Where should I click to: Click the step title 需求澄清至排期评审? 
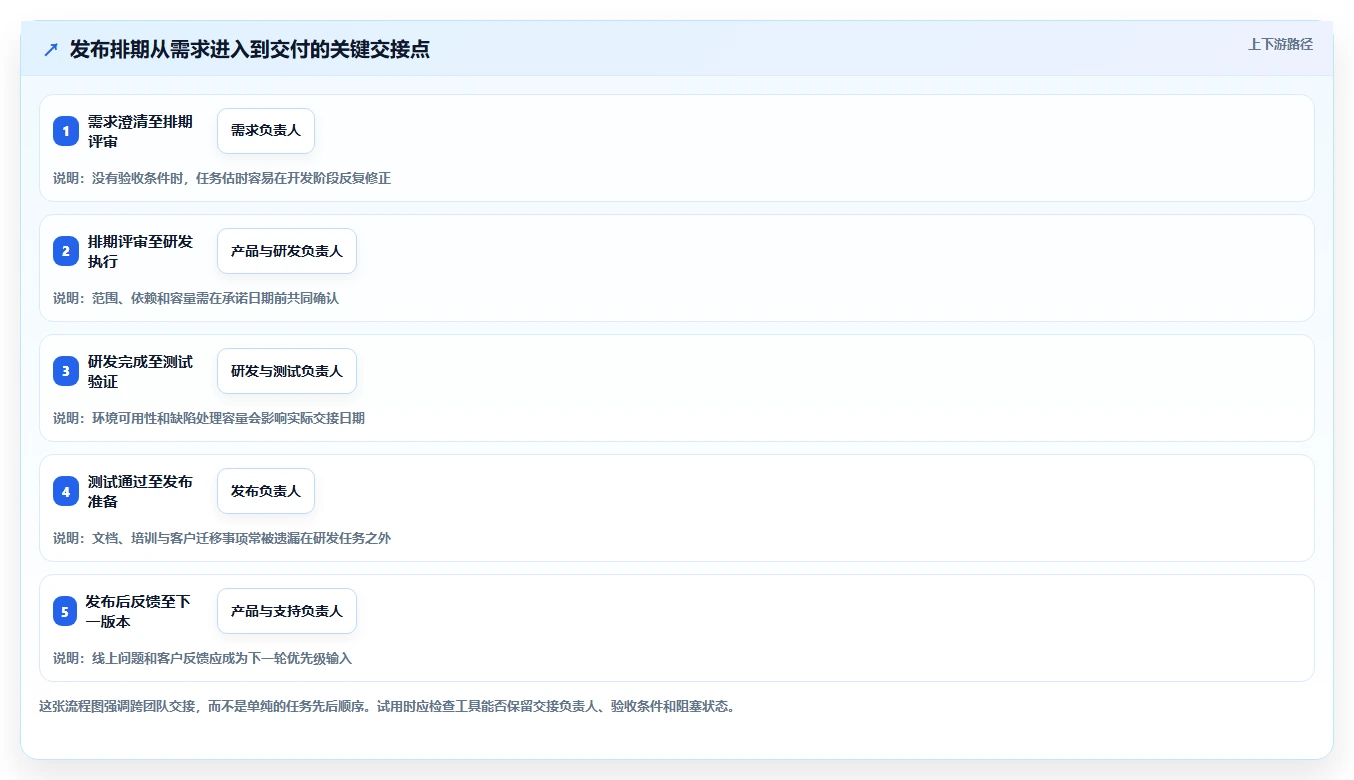pyautogui.click(x=140, y=131)
